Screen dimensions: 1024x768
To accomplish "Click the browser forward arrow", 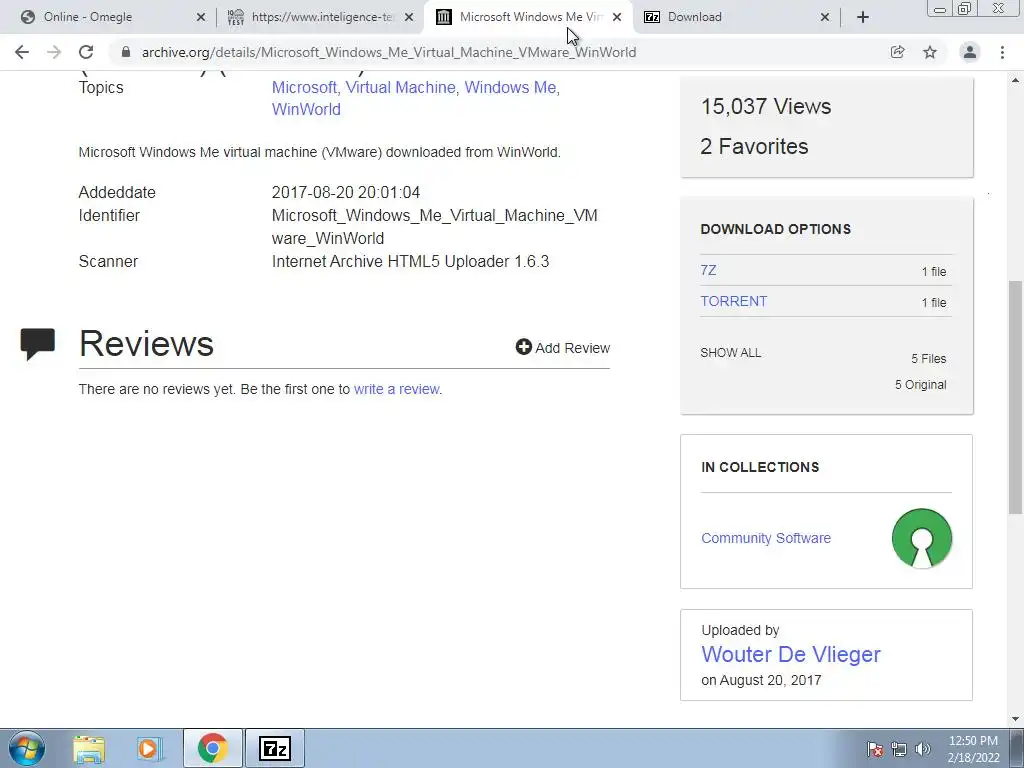I will 54,52.
